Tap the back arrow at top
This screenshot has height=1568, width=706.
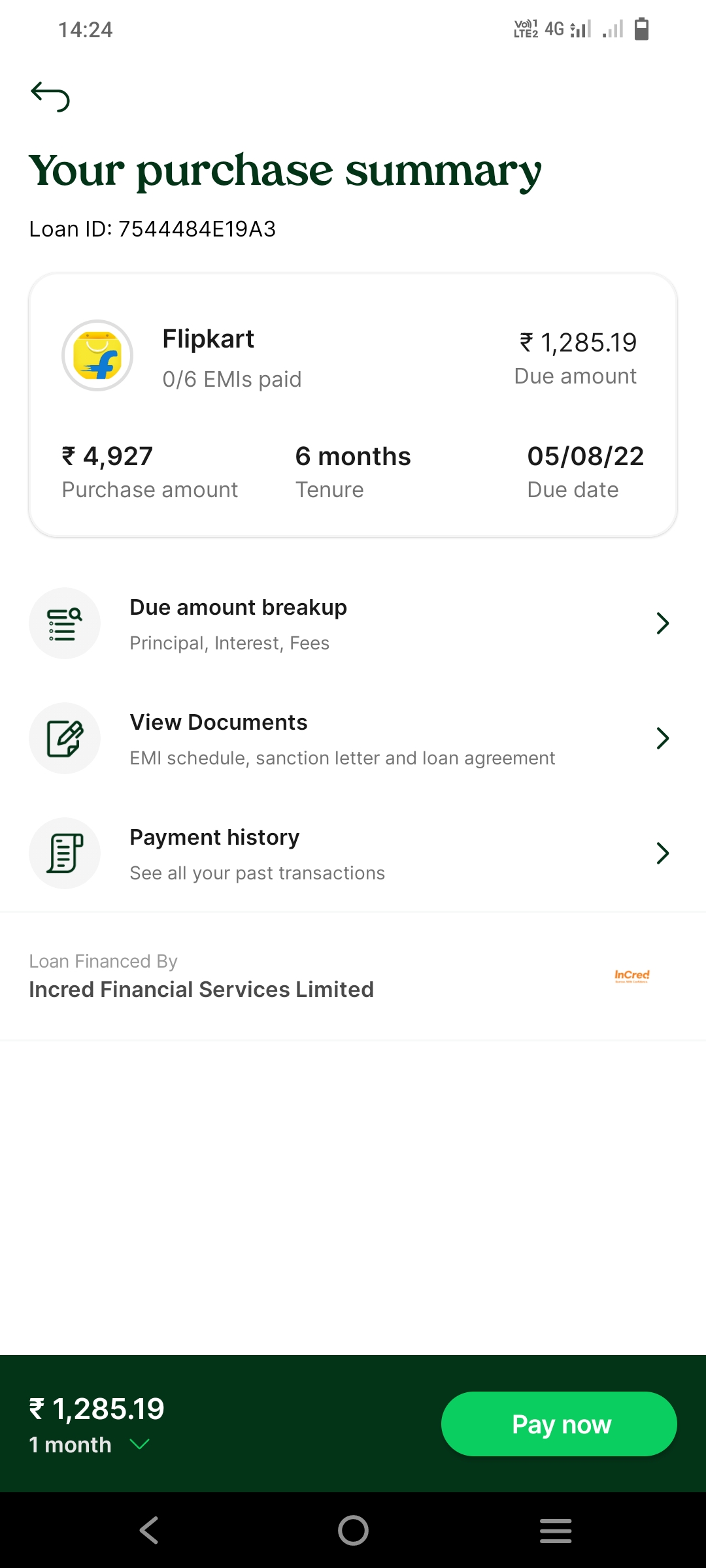[50, 97]
